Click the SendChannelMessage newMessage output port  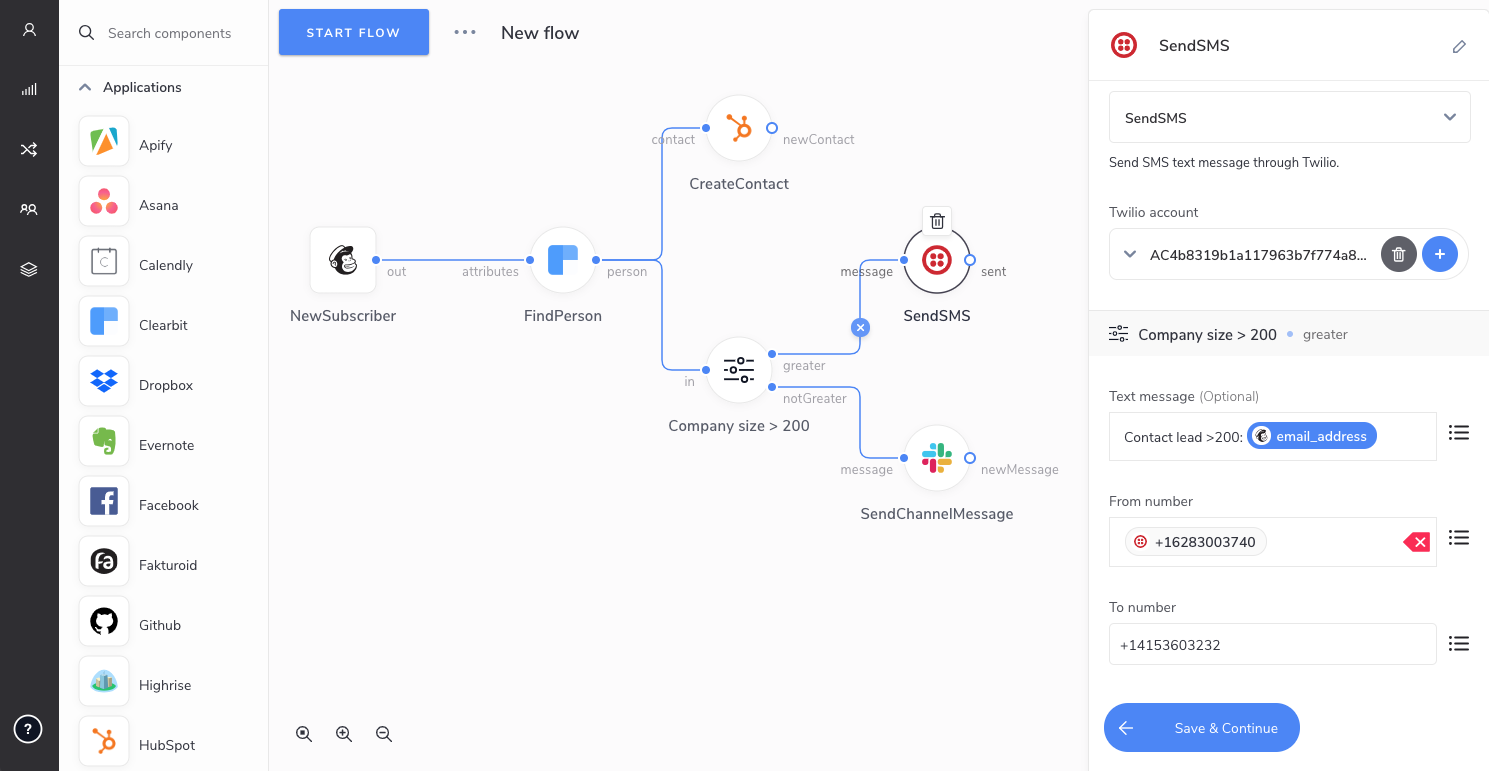pyautogui.click(x=970, y=458)
